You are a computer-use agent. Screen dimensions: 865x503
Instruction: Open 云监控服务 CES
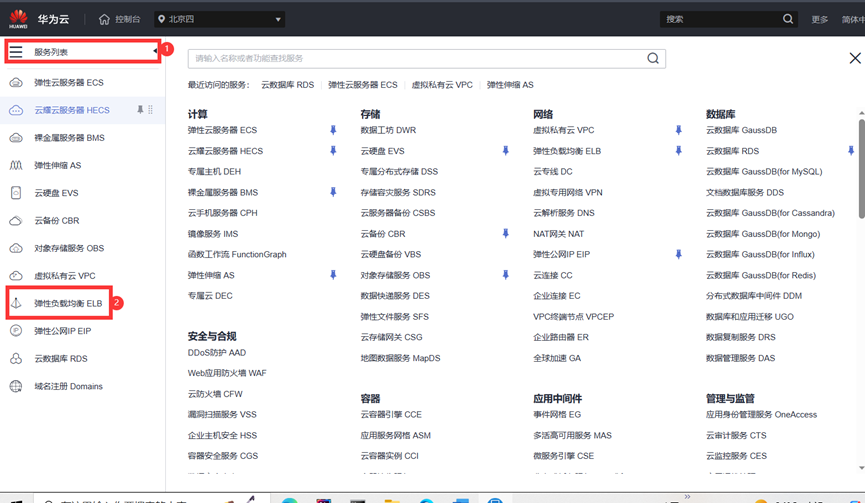(736, 456)
